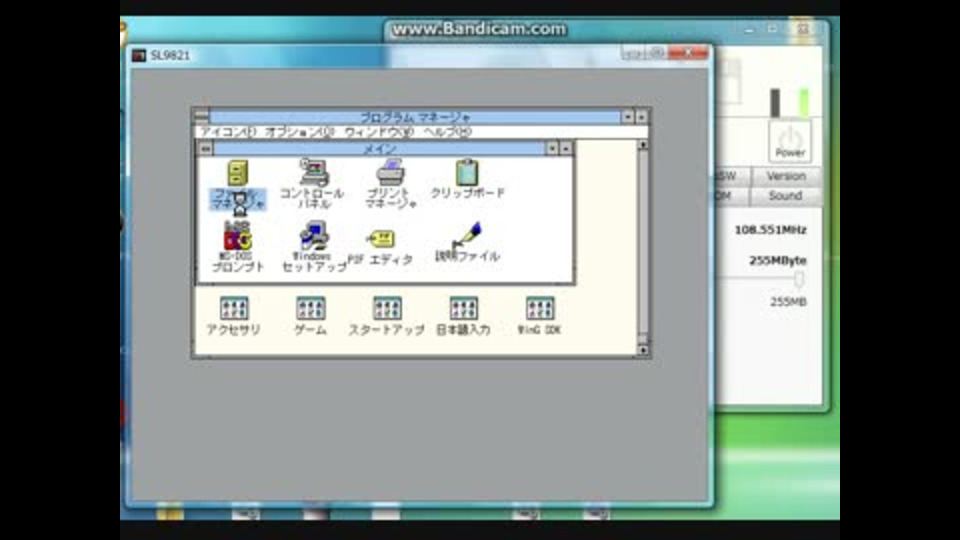960x540 pixels.
Task: Open the アクセサリ program group
Action: point(234,316)
